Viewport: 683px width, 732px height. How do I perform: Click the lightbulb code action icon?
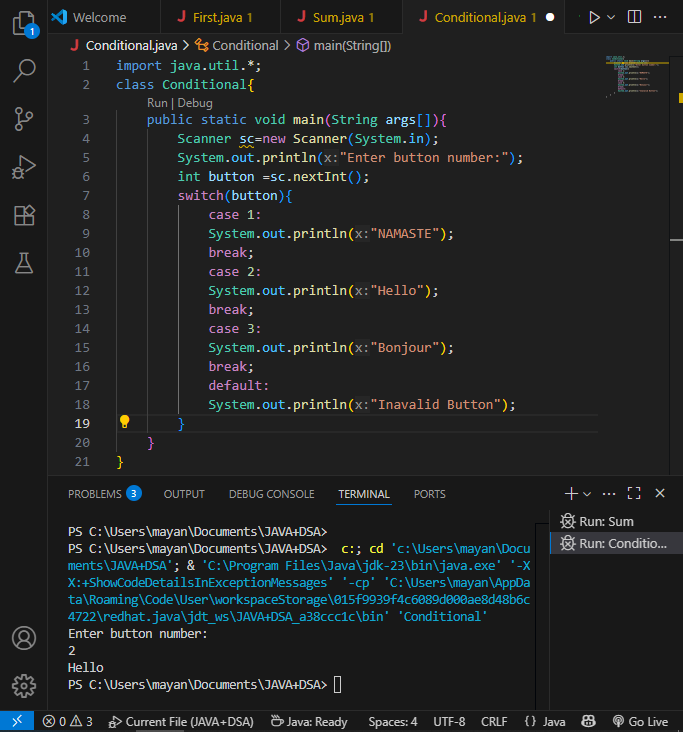[x=124, y=422]
